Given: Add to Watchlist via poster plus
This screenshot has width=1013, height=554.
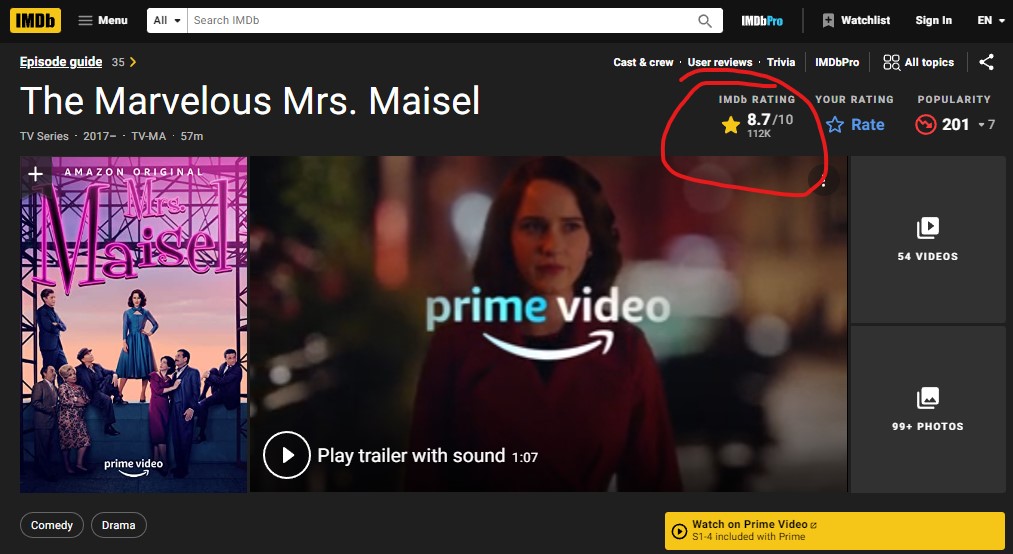Looking at the screenshot, I should (x=36, y=173).
